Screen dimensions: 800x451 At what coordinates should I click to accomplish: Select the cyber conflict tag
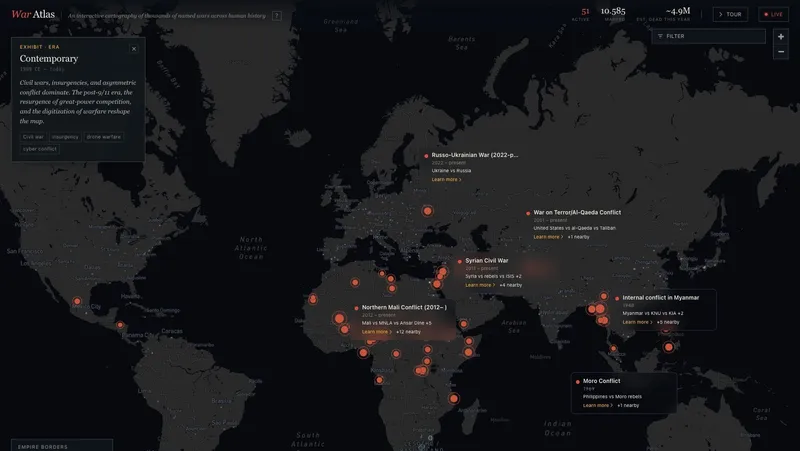tap(40, 149)
